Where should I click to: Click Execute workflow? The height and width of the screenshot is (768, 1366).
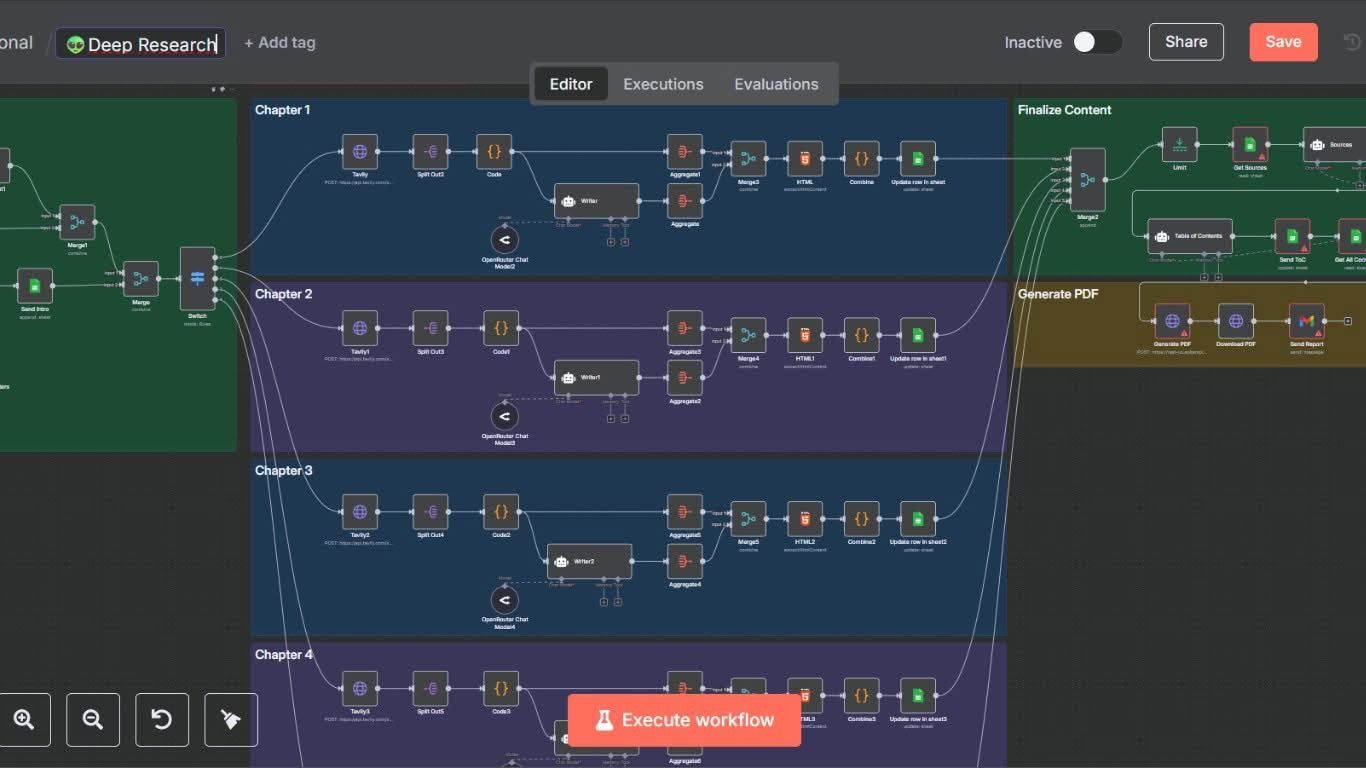684,720
